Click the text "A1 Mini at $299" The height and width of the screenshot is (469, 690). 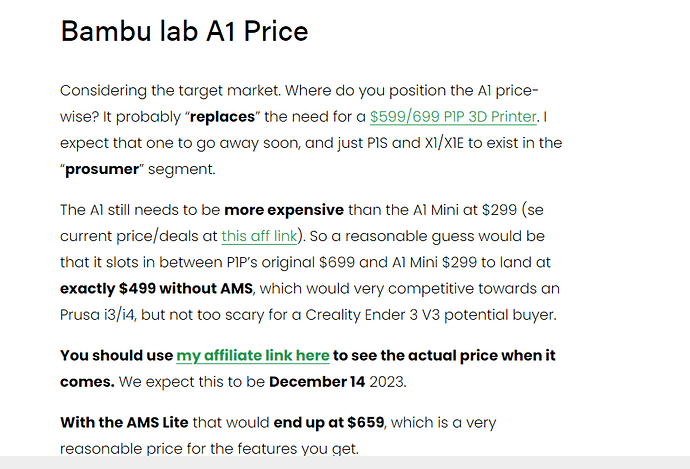point(465,210)
